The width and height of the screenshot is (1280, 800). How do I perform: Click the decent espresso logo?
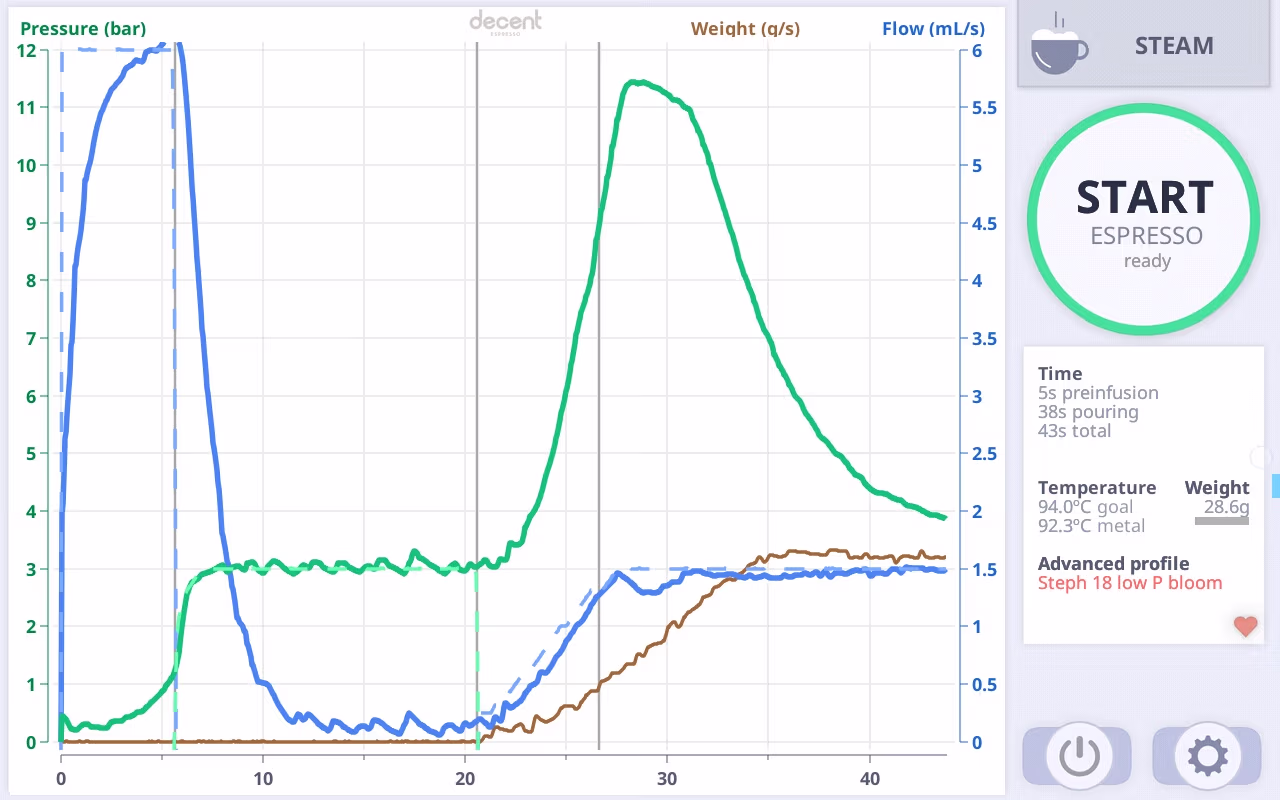[505, 22]
